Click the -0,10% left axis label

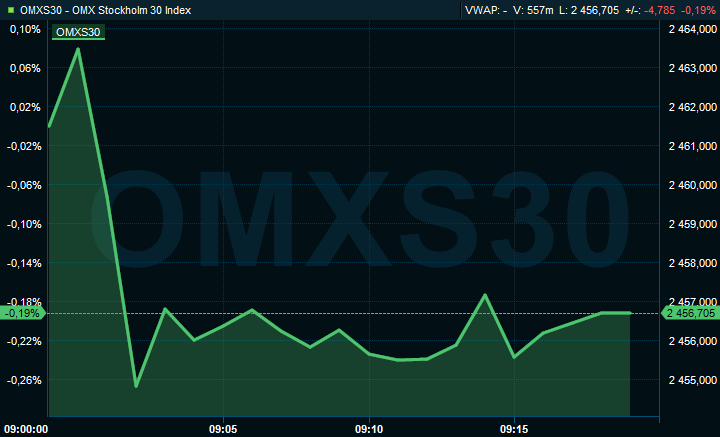coord(24,224)
